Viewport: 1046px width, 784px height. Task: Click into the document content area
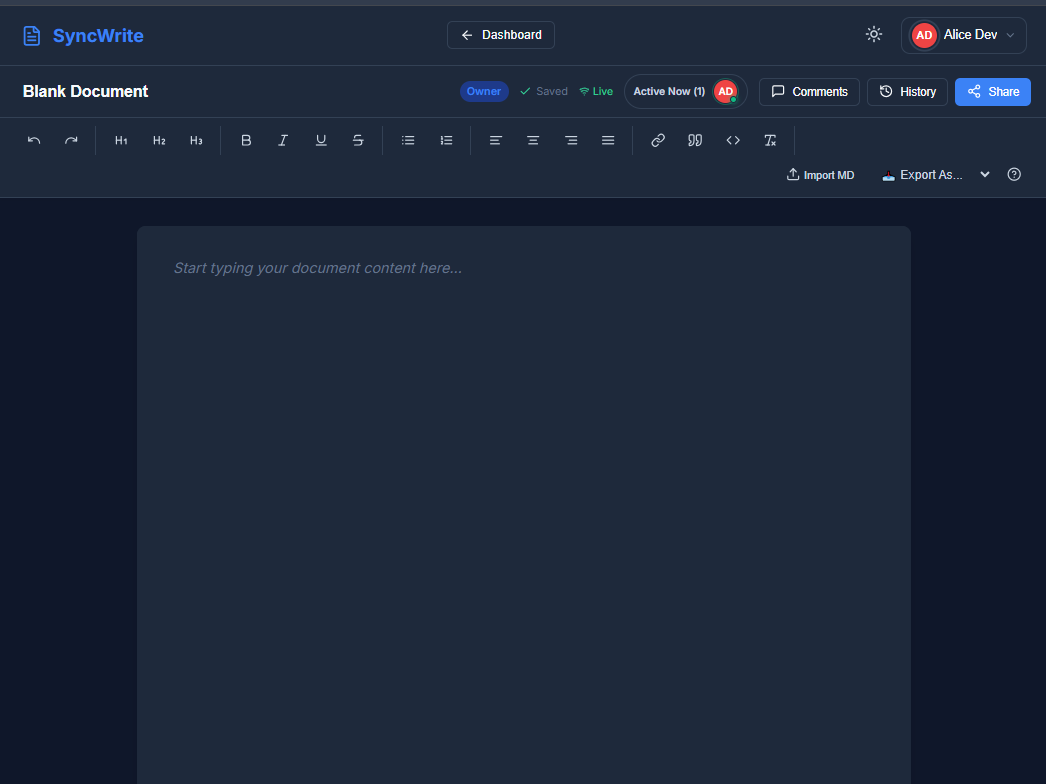pos(524,507)
